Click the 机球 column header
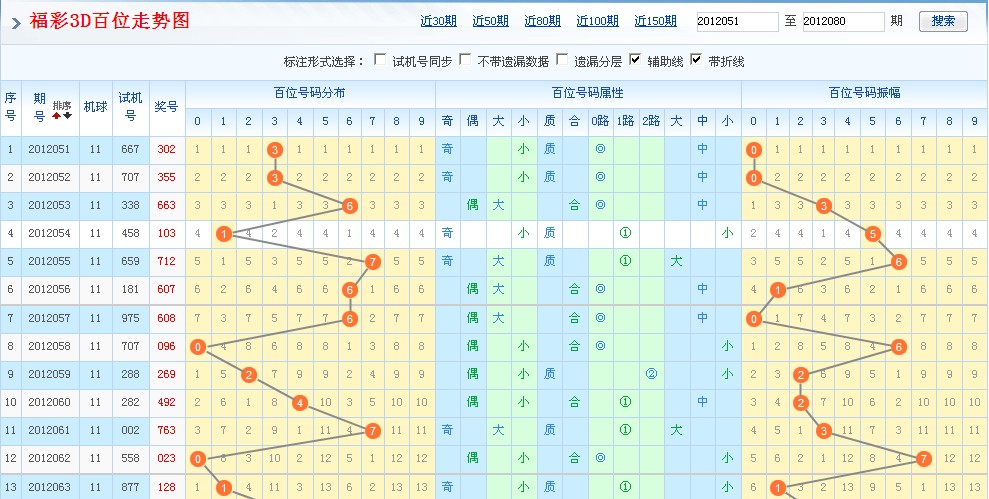Image resolution: width=989 pixels, height=499 pixels. (x=96, y=108)
